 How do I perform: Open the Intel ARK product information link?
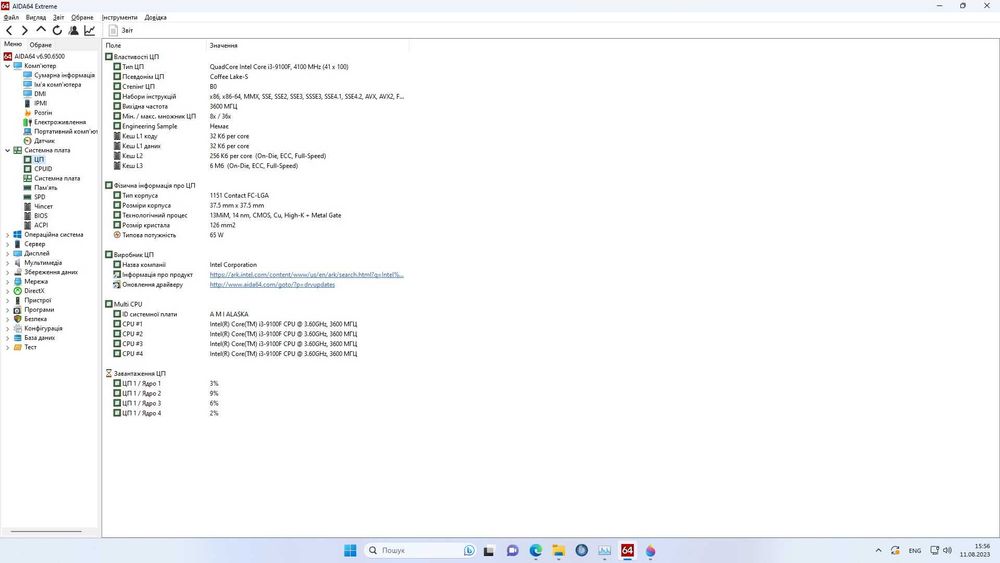[x=307, y=275]
